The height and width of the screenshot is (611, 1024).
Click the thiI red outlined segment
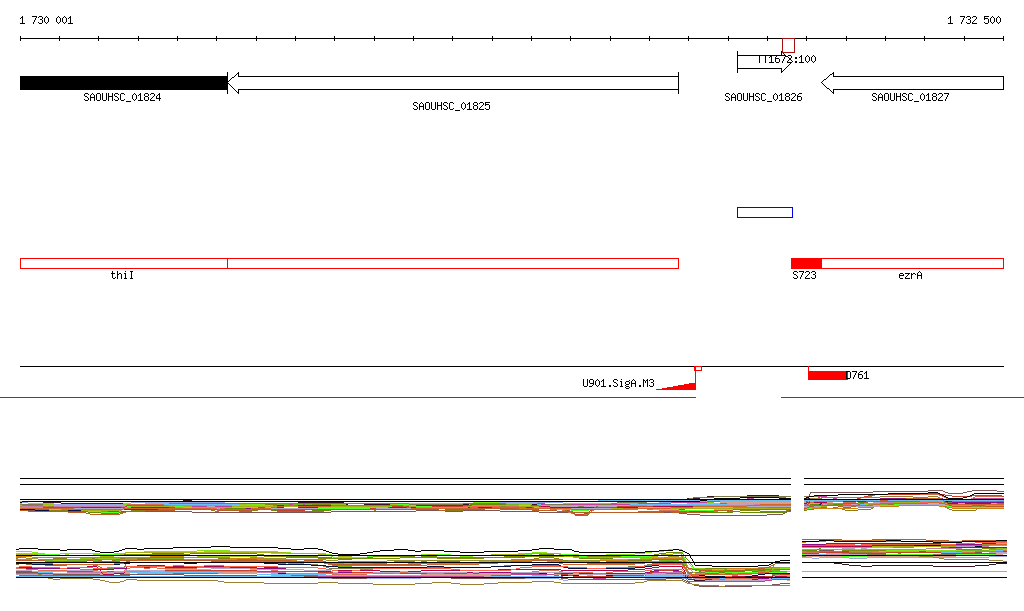point(123,264)
